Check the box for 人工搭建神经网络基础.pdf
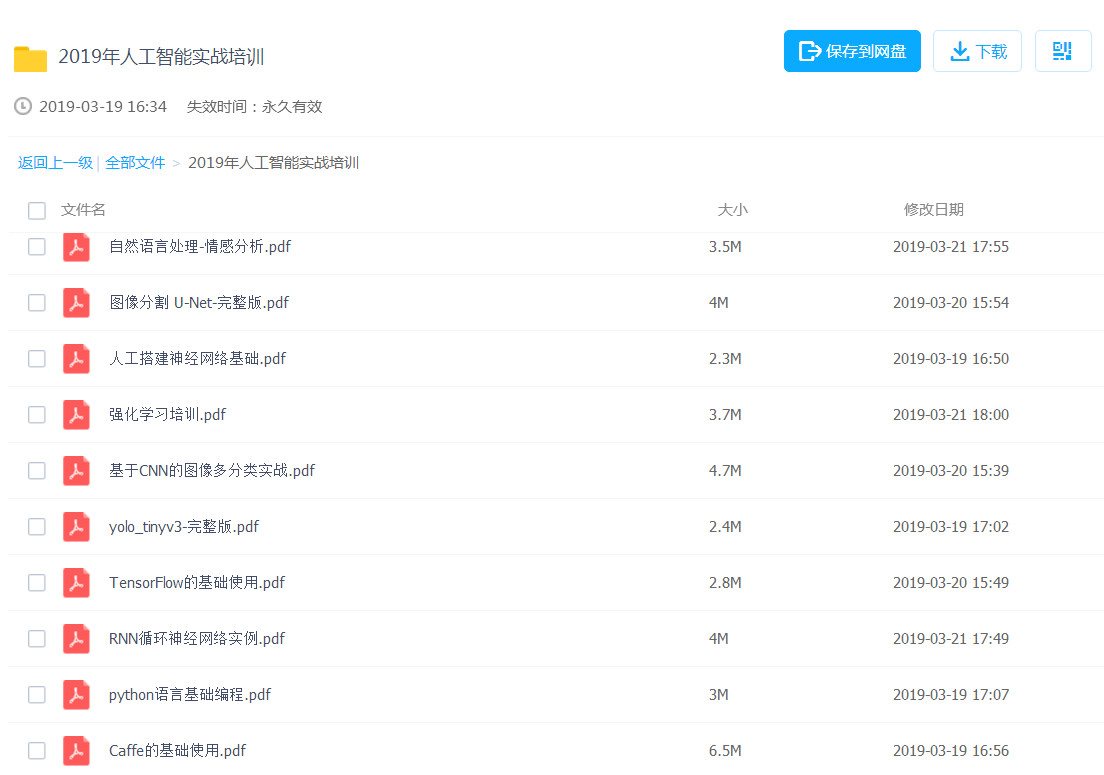 point(37,359)
